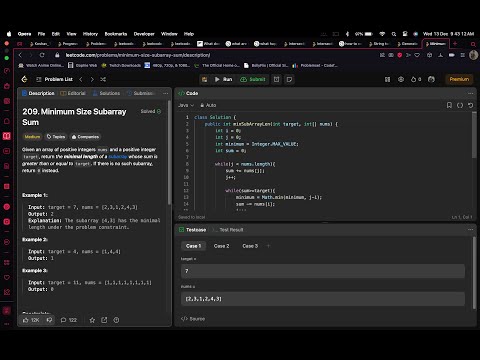Open the help question mark icon
This screenshot has height=360, width=480.
pos(116,320)
